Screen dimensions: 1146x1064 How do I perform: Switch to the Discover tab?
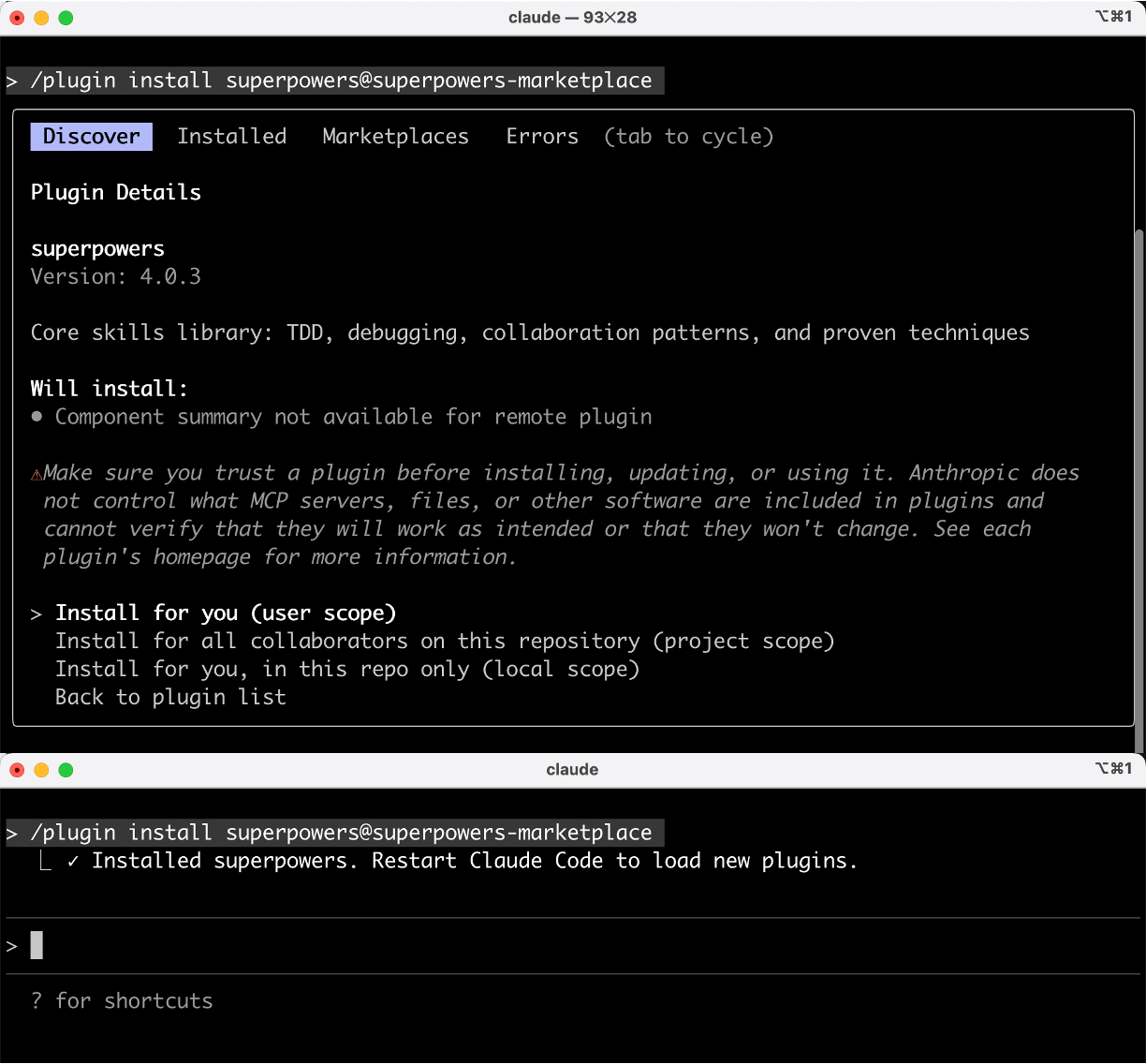pos(91,137)
